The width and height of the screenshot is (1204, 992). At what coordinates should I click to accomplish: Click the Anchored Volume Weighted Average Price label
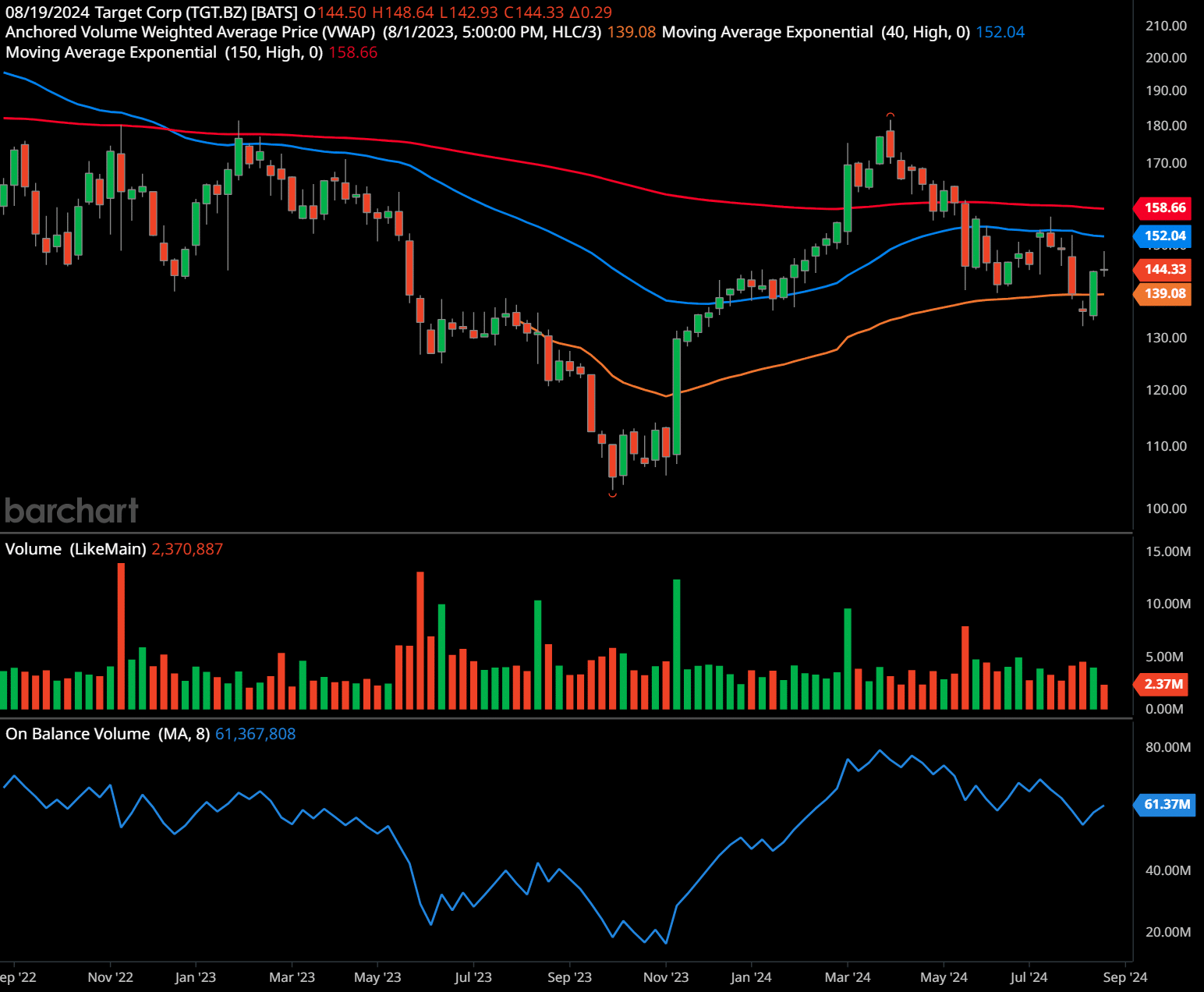[190, 32]
